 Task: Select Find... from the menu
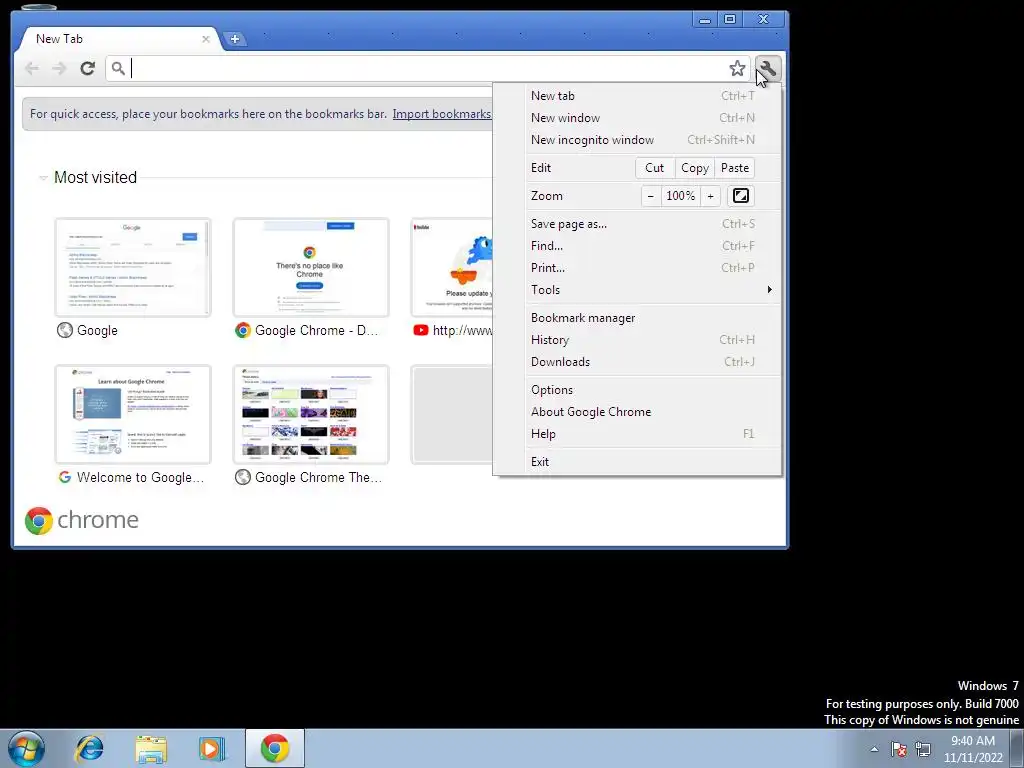coord(653,246)
